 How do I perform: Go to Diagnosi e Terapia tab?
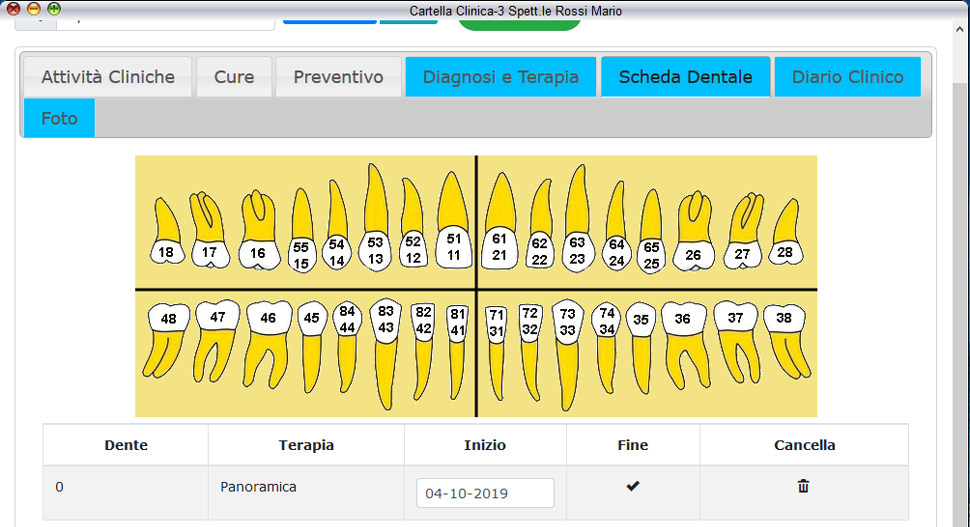click(500, 77)
